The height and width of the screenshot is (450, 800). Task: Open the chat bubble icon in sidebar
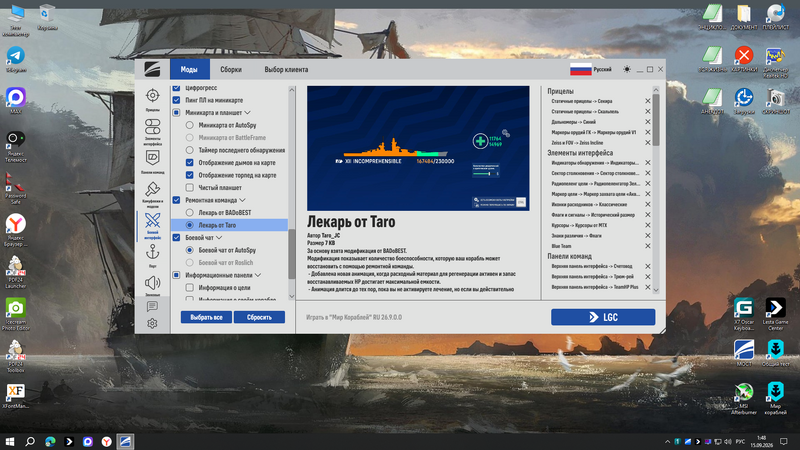click(152, 306)
